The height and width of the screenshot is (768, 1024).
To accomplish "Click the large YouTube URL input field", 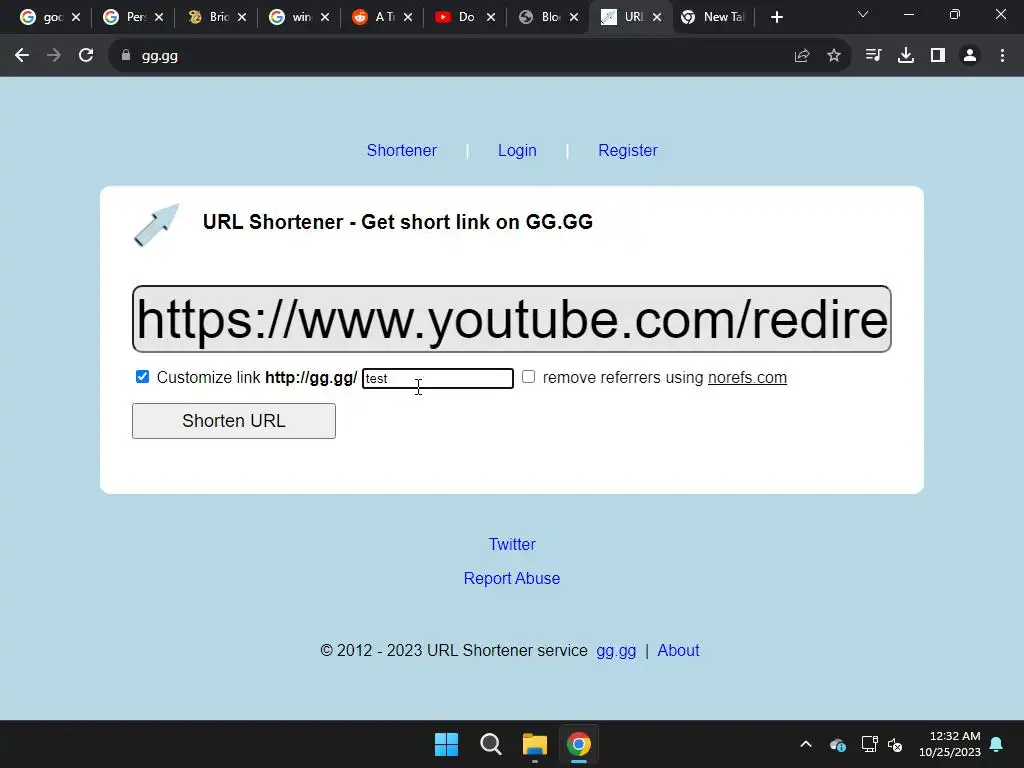I will pyautogui.click(x=512, y=319).
